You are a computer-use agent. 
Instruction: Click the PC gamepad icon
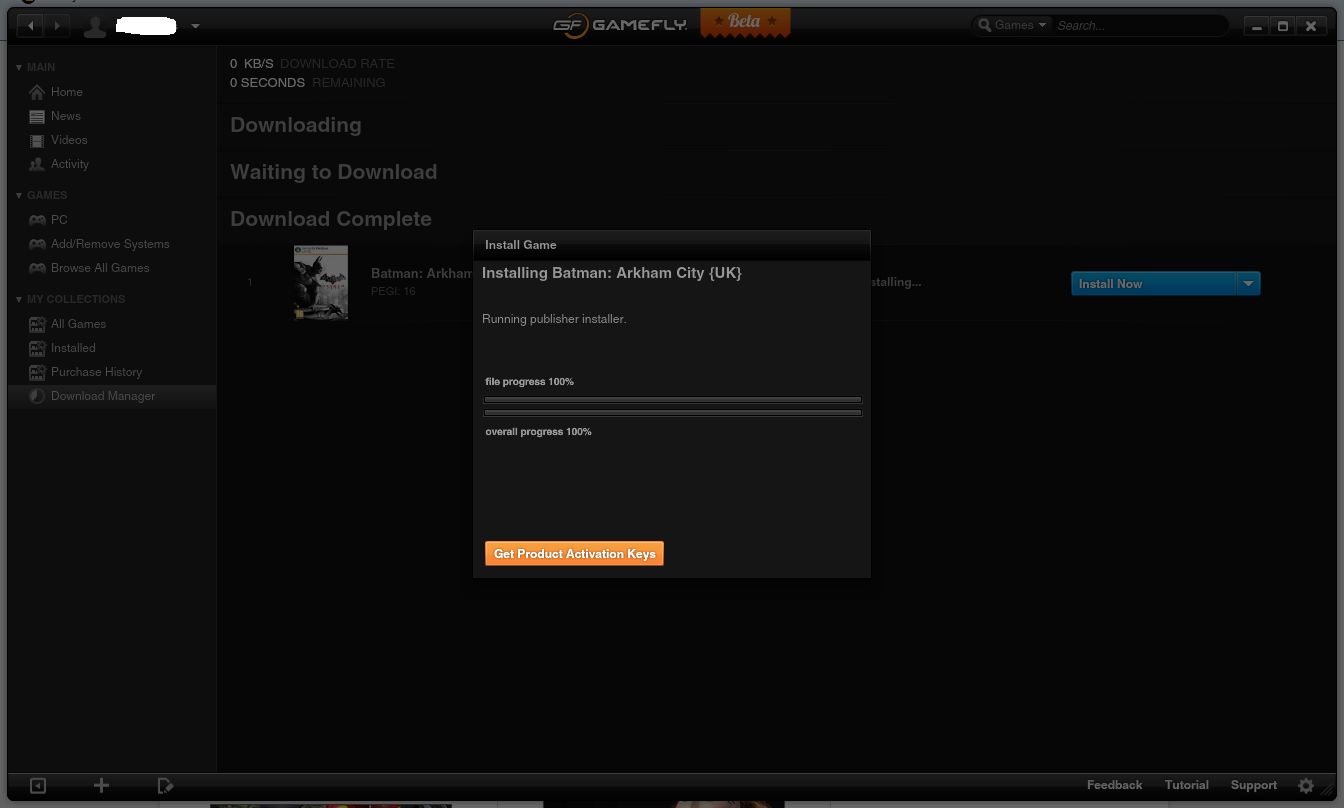pyautogui.click(x=37, y=220)
